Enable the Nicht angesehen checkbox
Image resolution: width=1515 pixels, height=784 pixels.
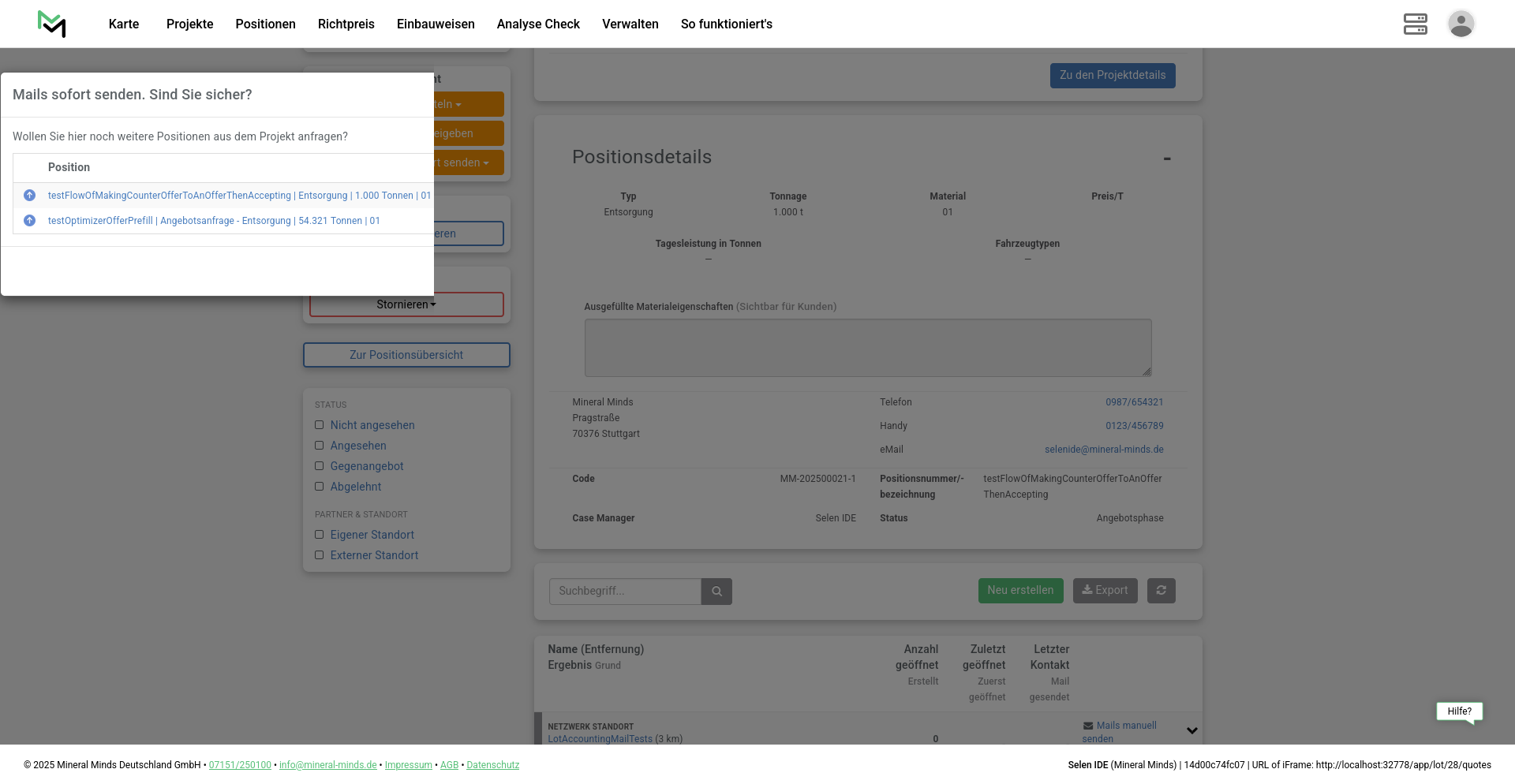(x=320, y=425)
